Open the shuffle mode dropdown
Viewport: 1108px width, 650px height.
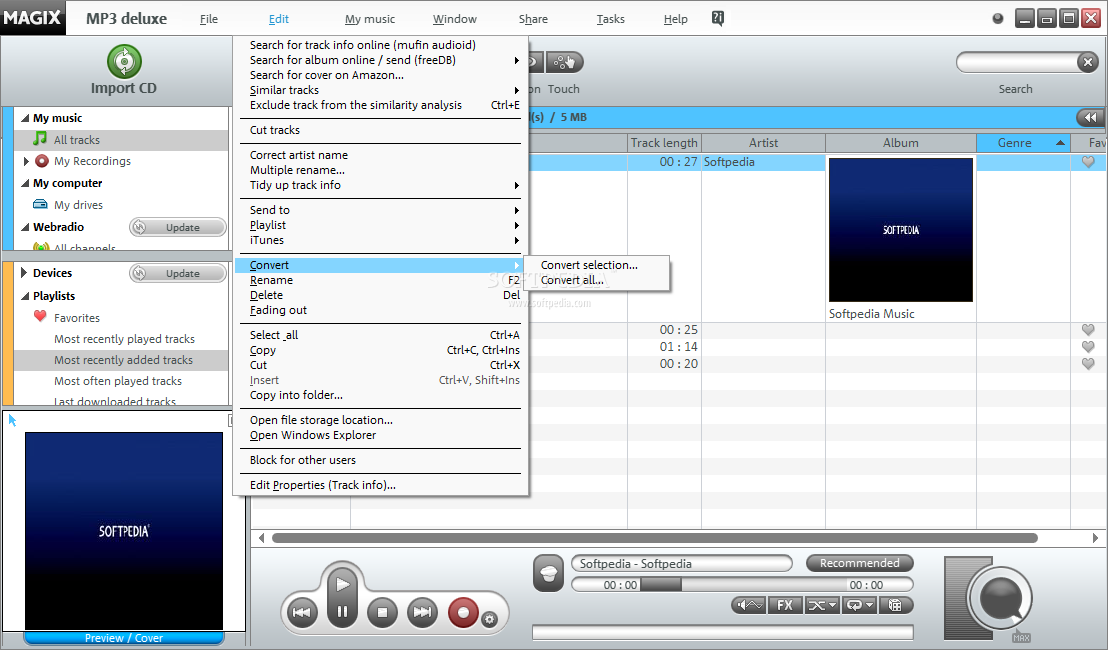click(x=822, y=605)
